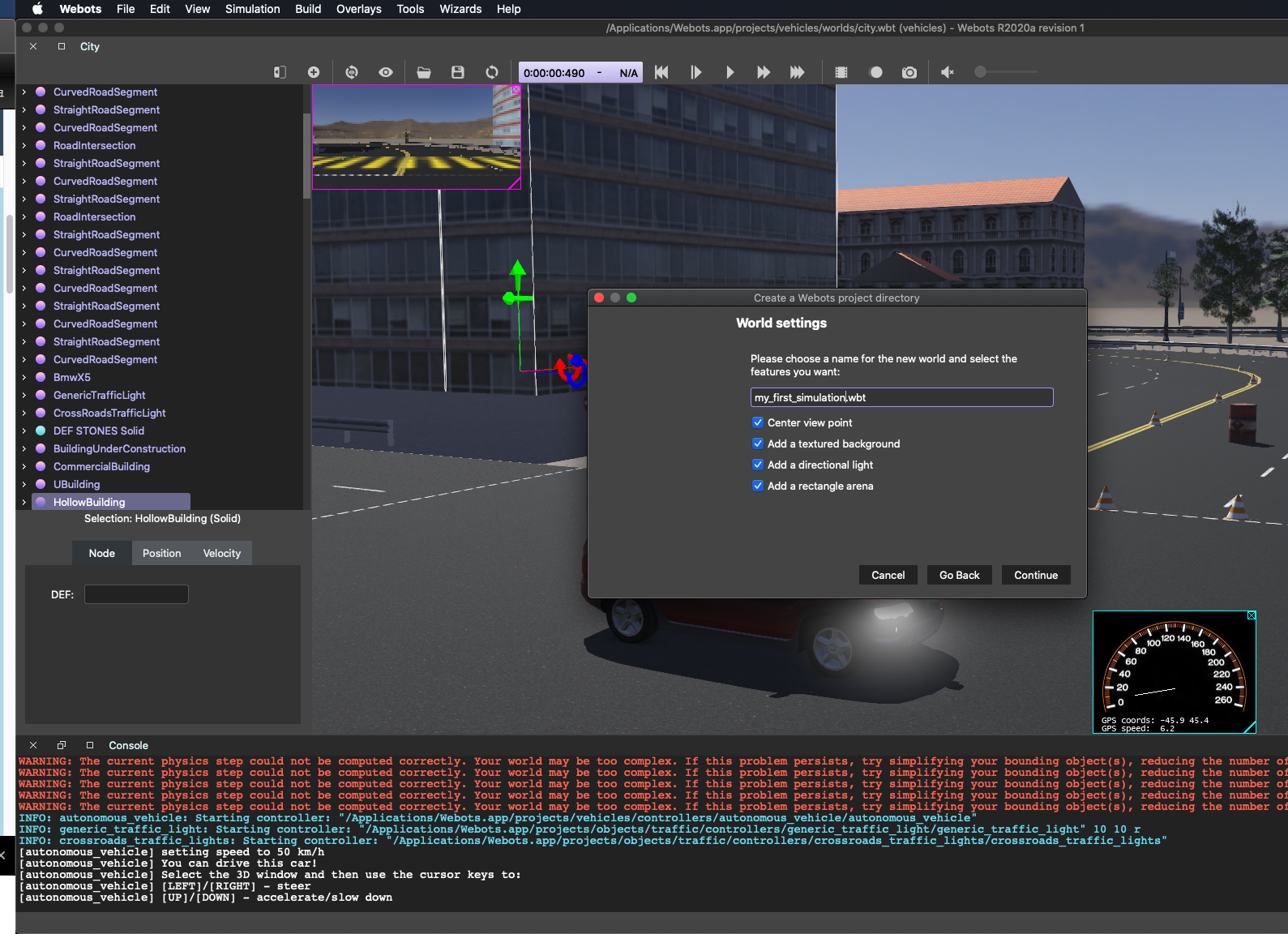Run simulation in fastest mode without rendering
Image resolution: width=1288 pixels, height=934 pixels.
point(798,72)
